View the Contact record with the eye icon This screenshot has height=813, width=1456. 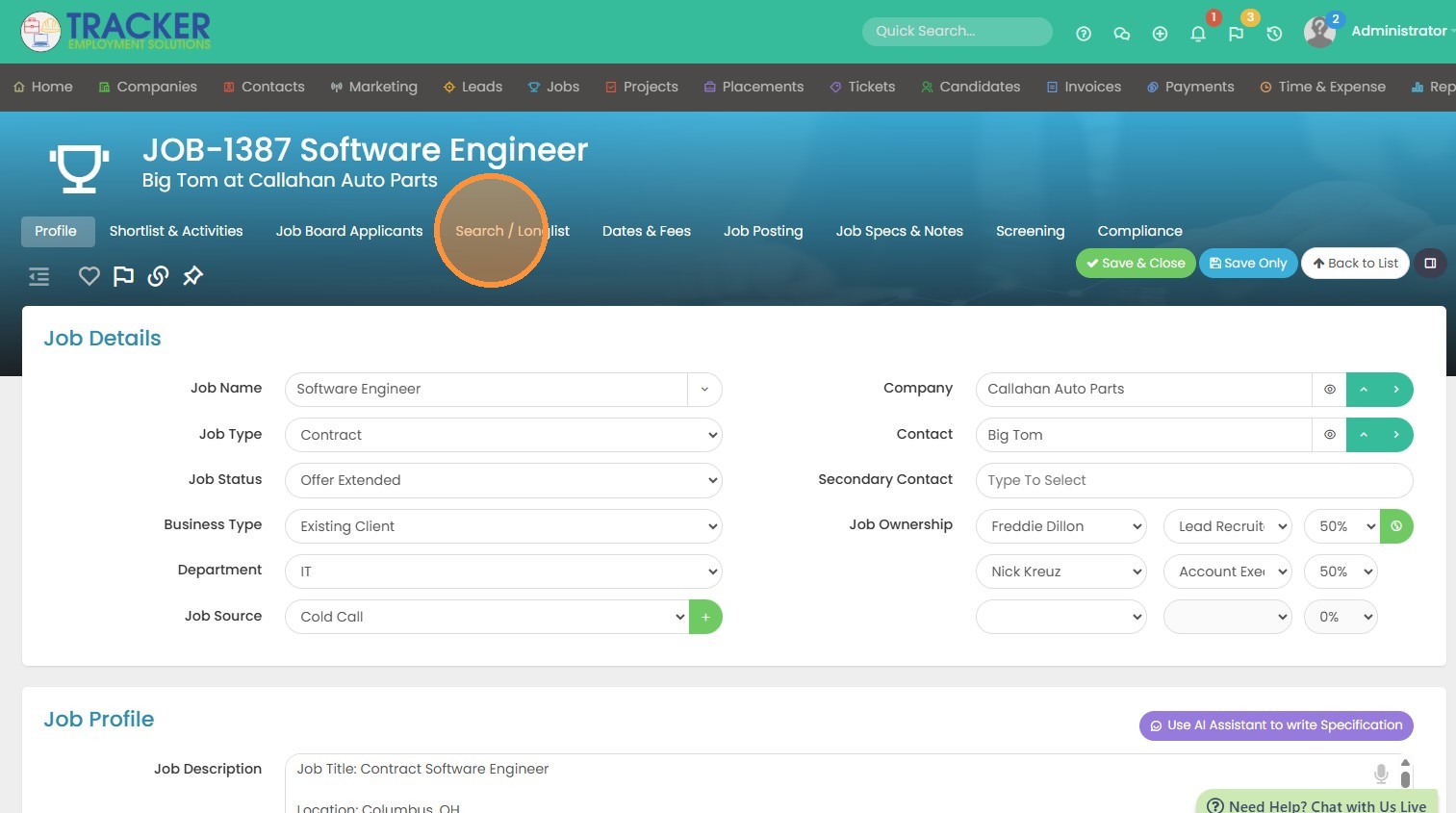1329,435
